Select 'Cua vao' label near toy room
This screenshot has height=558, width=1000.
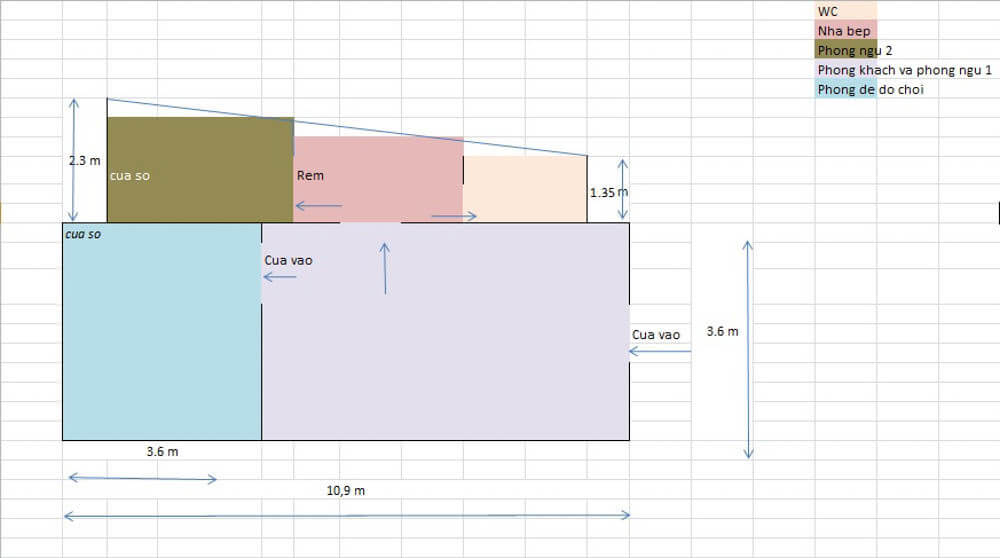tap(288, 260)
